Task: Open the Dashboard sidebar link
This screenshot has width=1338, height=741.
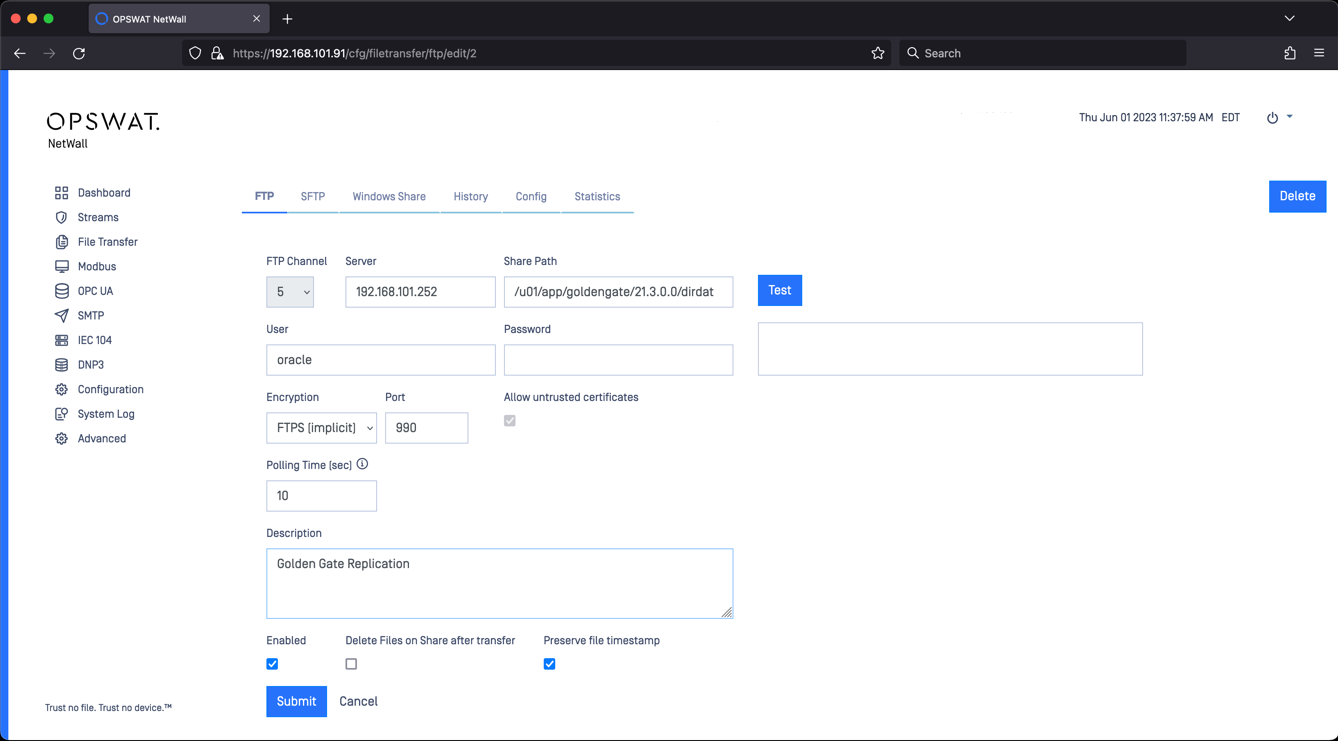Action: tap(104, 193)
